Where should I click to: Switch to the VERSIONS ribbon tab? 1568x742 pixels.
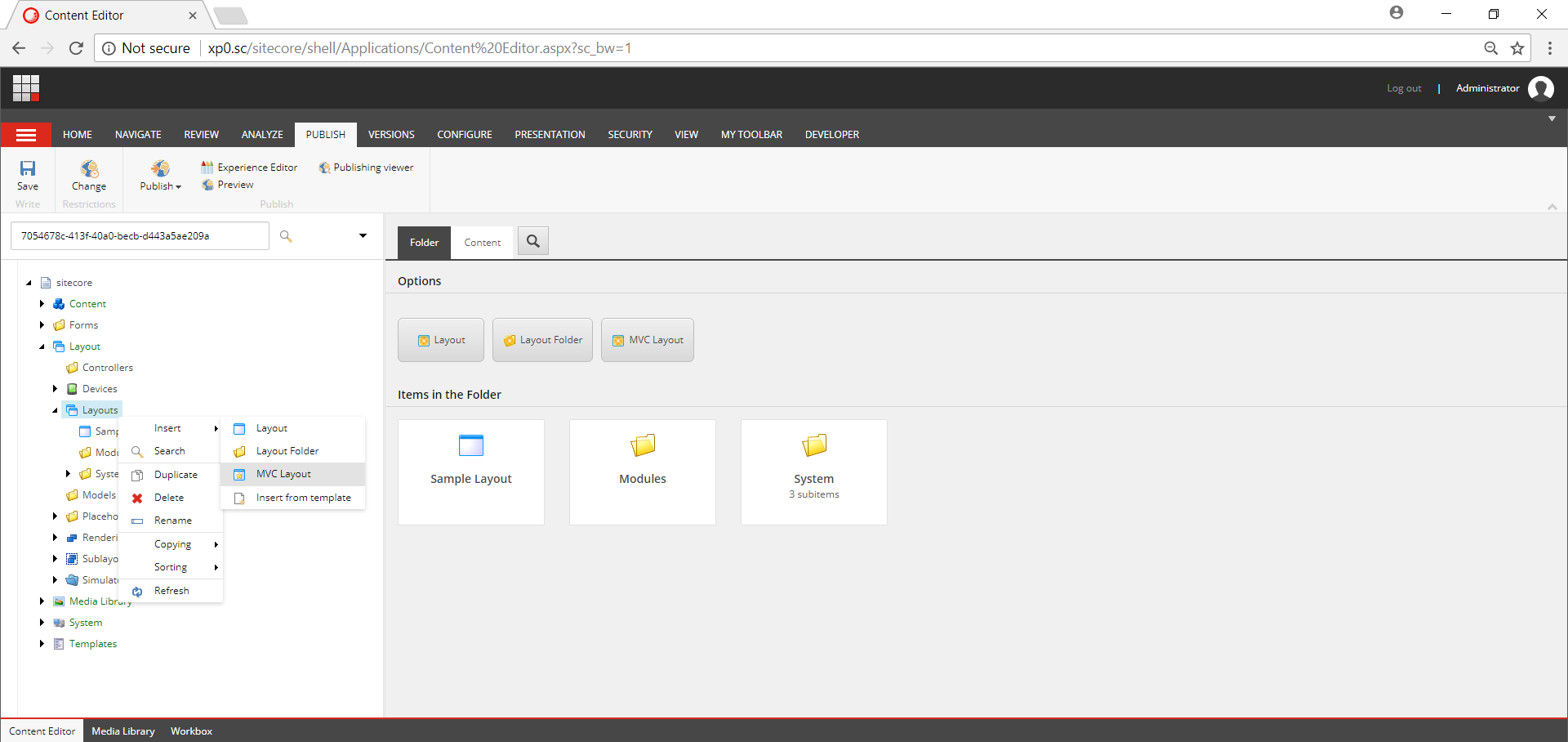pyautogui.click(x=391, y=135)
